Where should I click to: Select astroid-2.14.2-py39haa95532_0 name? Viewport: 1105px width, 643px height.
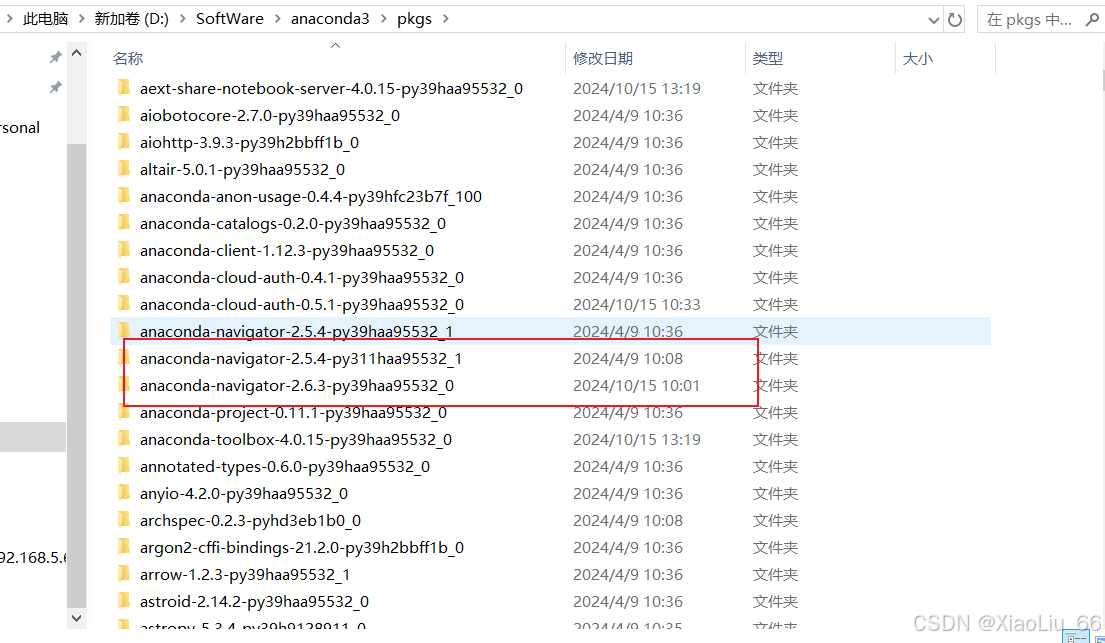[254, 602]
